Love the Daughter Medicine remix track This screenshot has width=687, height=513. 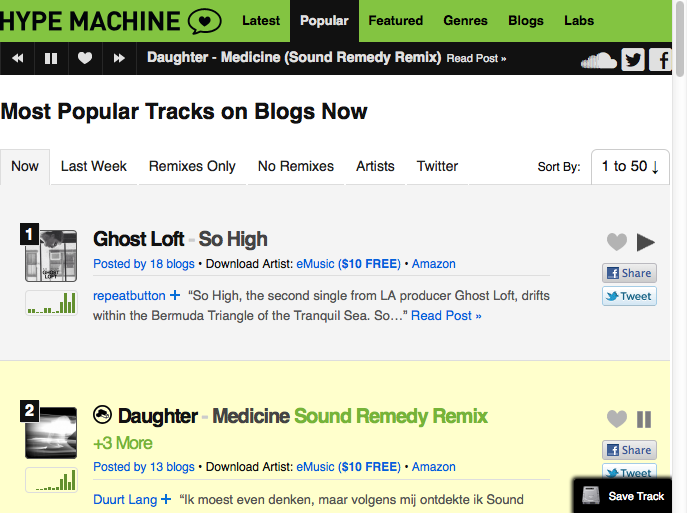tap(617, 419)
